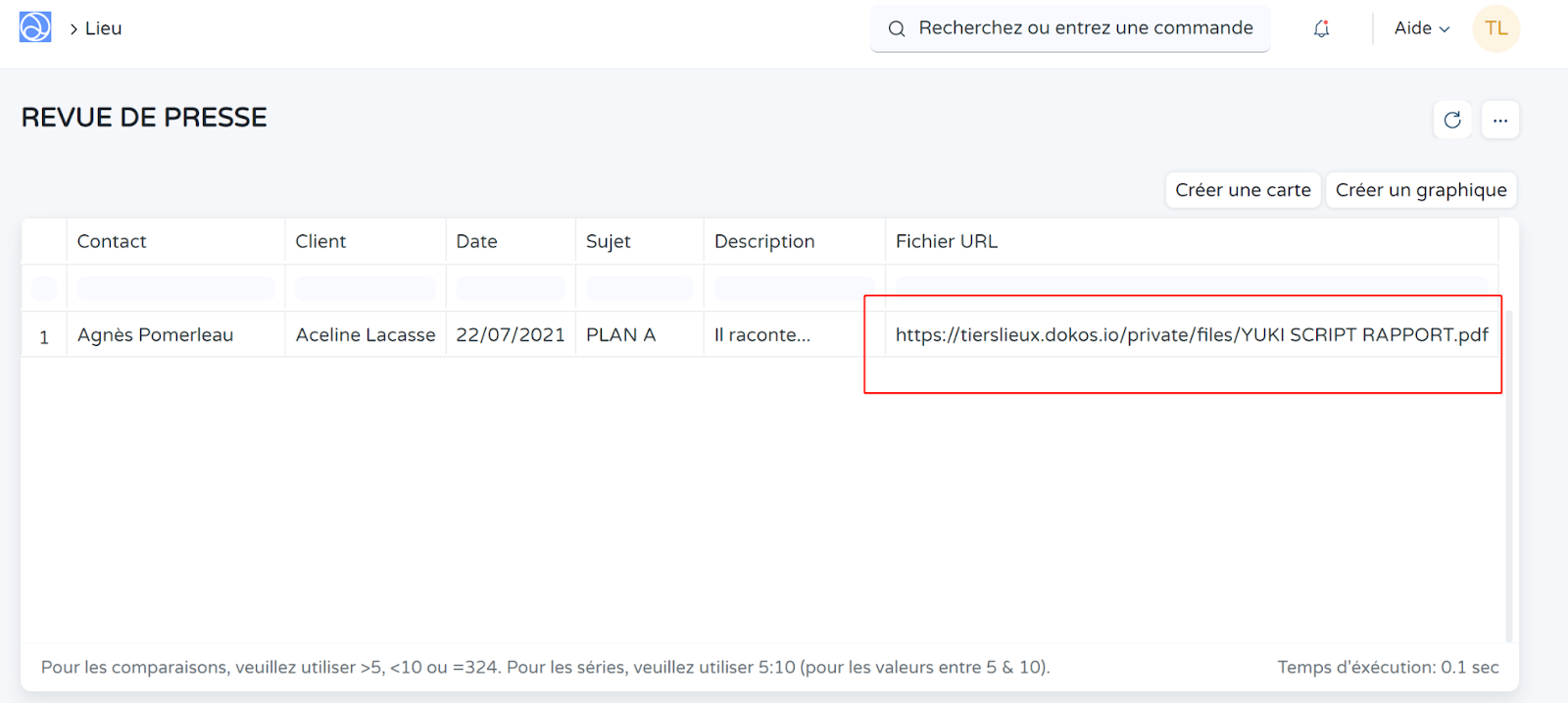Go to the Lieu breadcrumb
Image resolution: width=1568 pixels, height=703 pixels.
103,28
